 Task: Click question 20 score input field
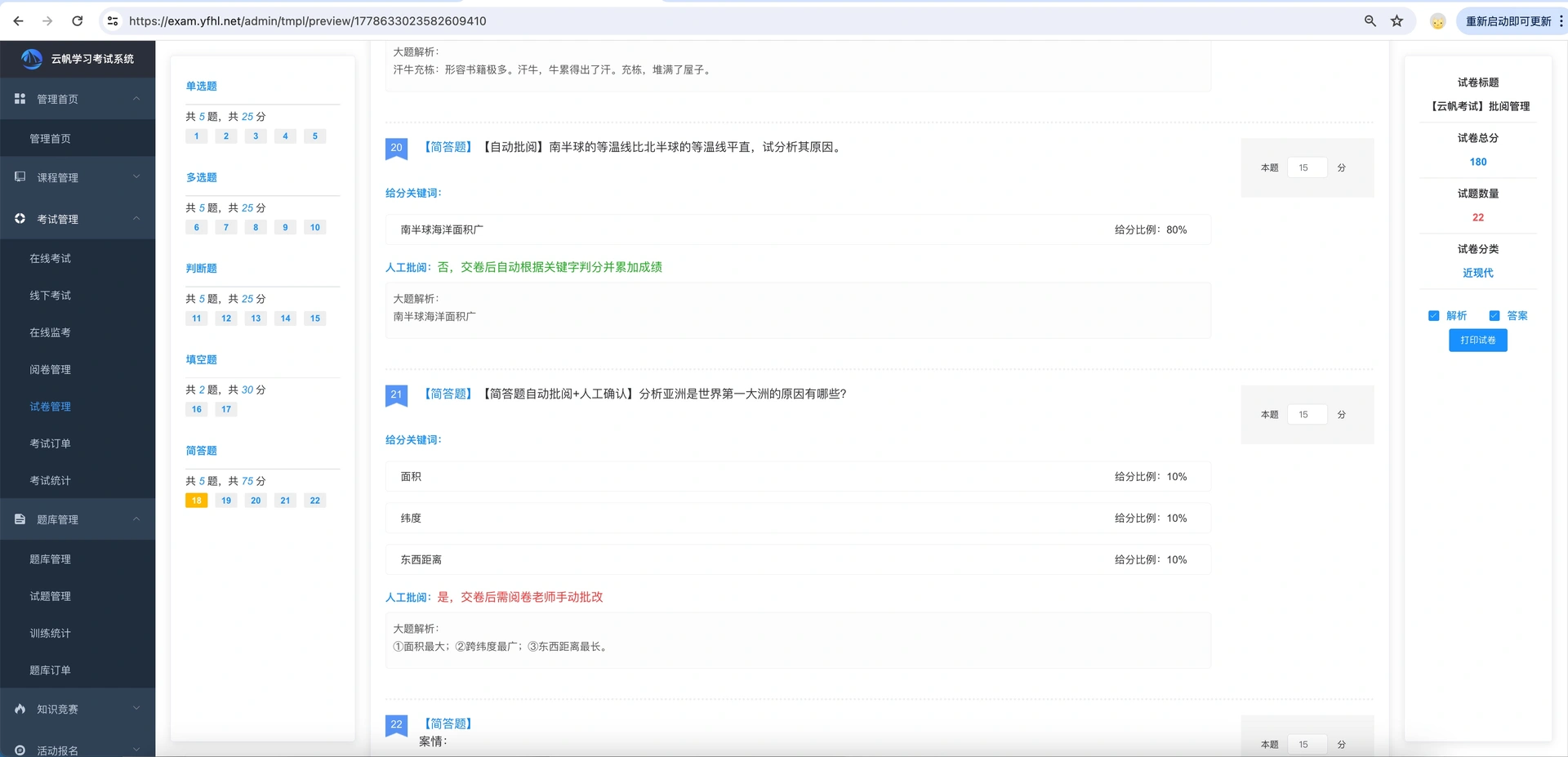(x=1307, y=168)
